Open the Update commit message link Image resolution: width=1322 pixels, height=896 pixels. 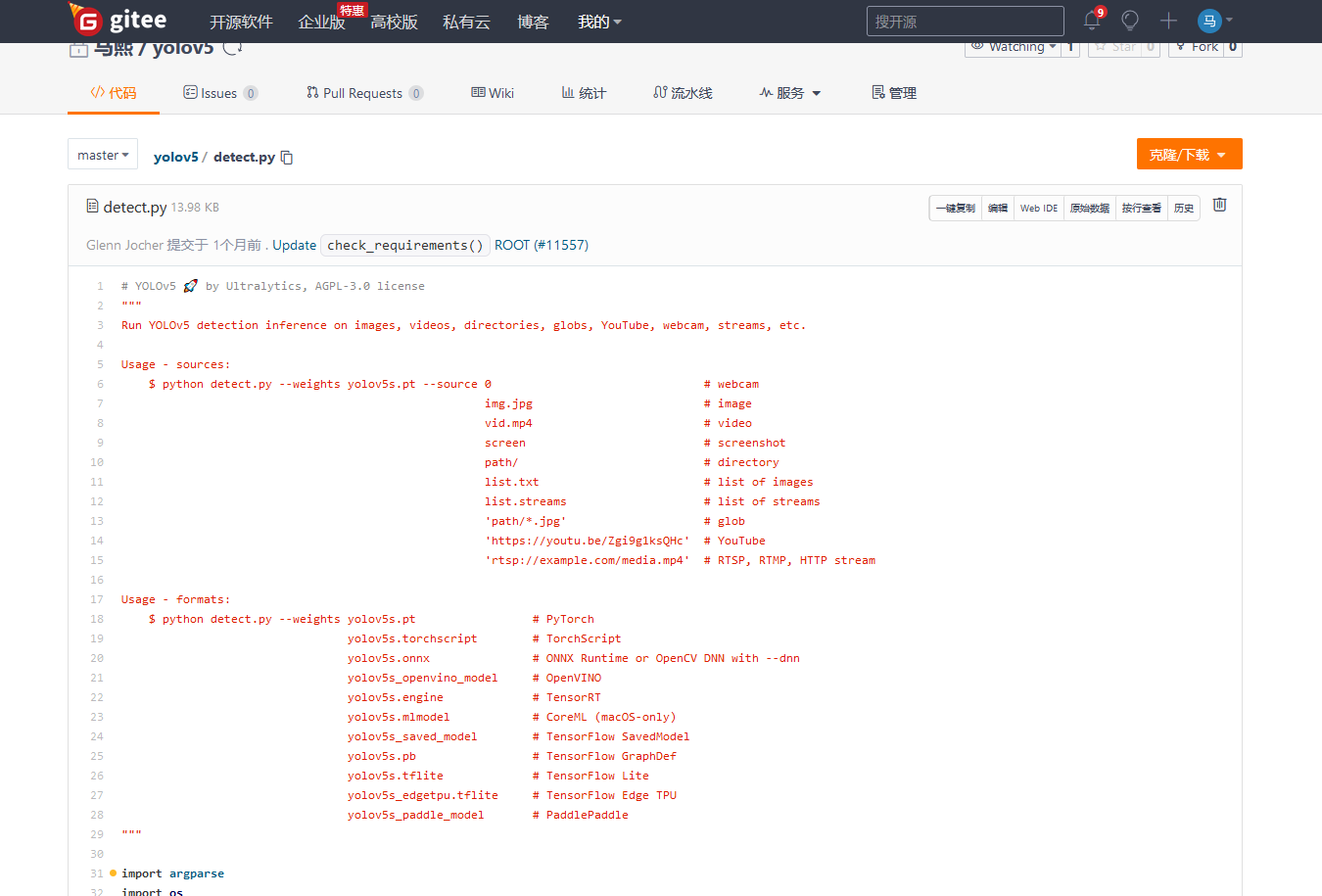tap(294, 245)
